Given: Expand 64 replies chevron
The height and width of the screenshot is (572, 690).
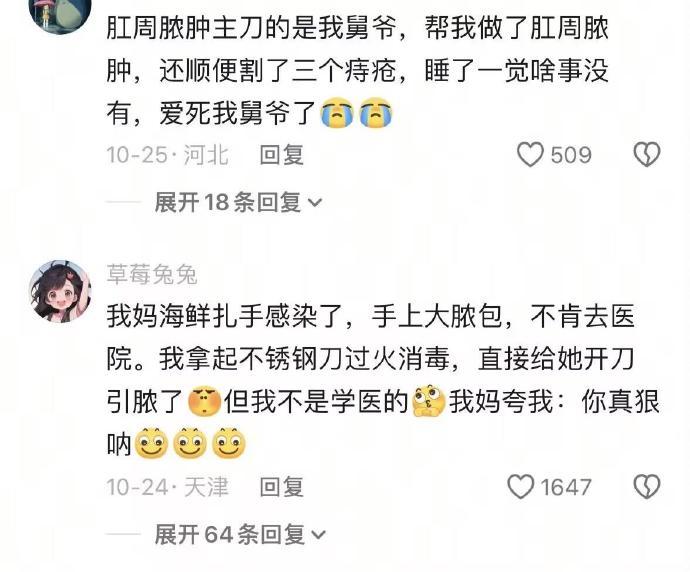Looking at the screenshot, I should click(318, 535).
